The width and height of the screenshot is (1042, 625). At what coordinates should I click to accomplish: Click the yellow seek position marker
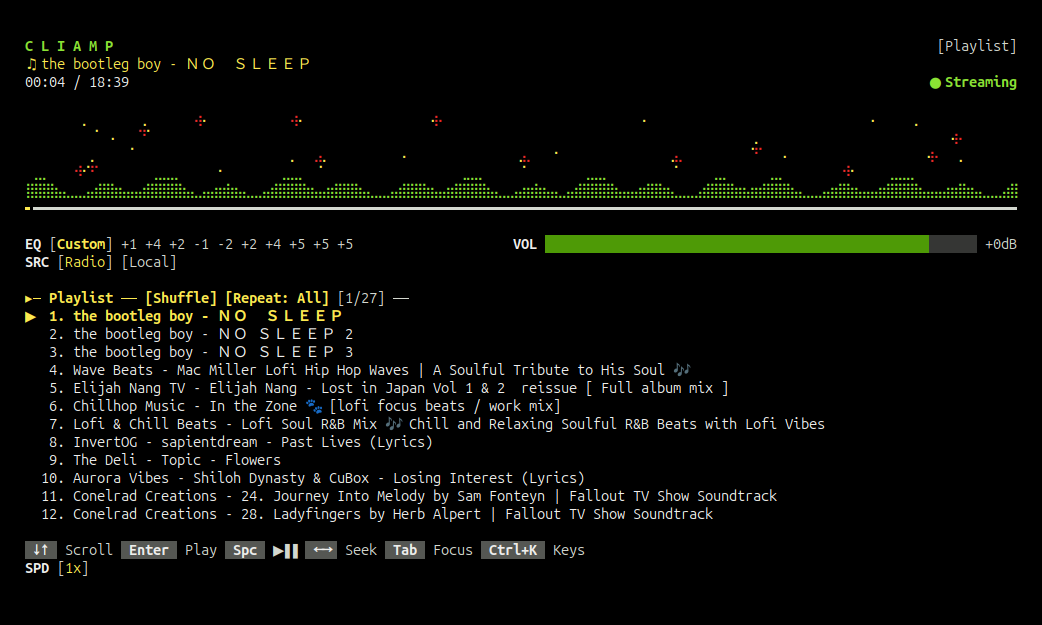[x=28, y=209]
